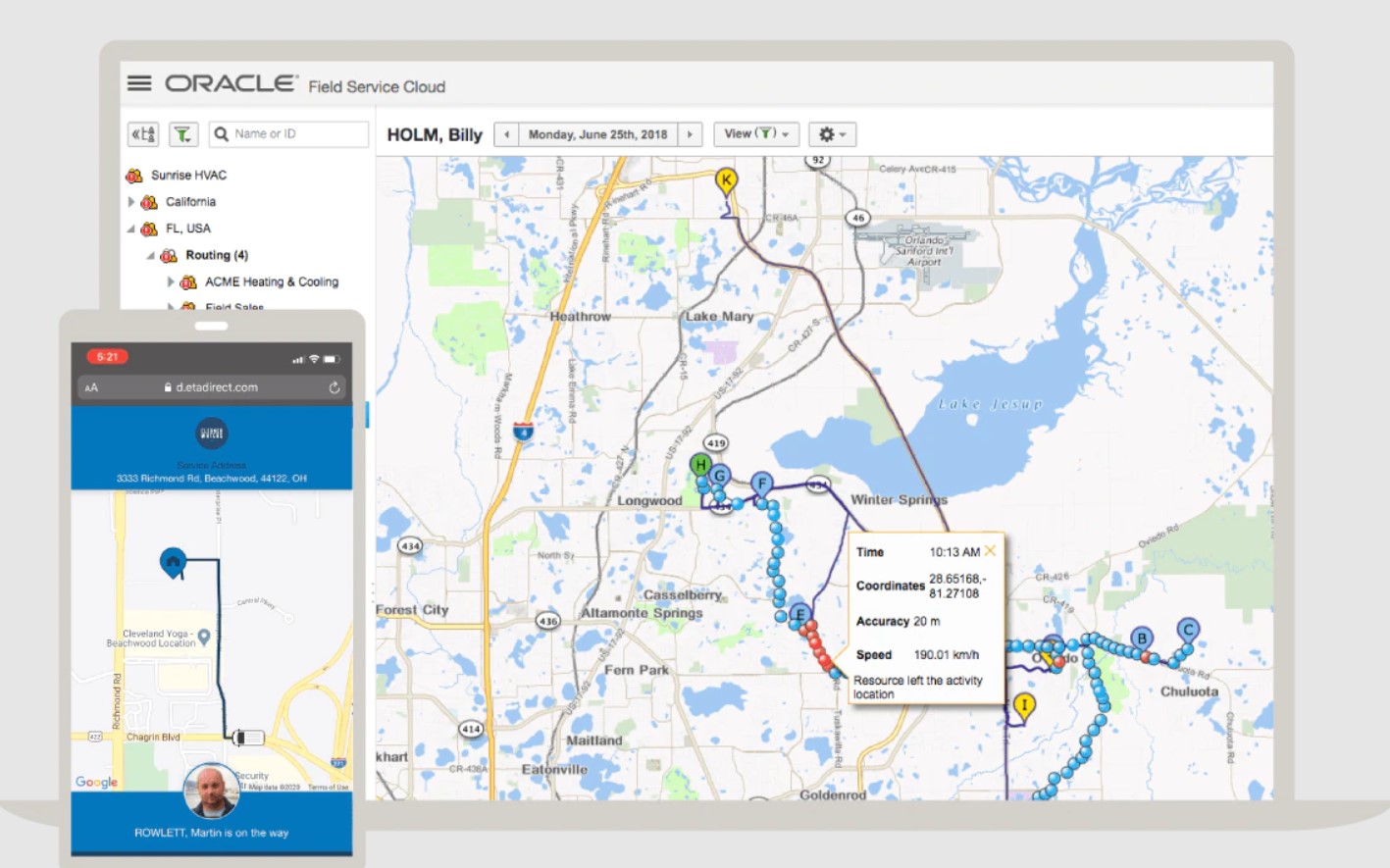The height and width of the screenshot is (868, 1390).
Task: Go to the previous day
Action: tap(506, 134)
